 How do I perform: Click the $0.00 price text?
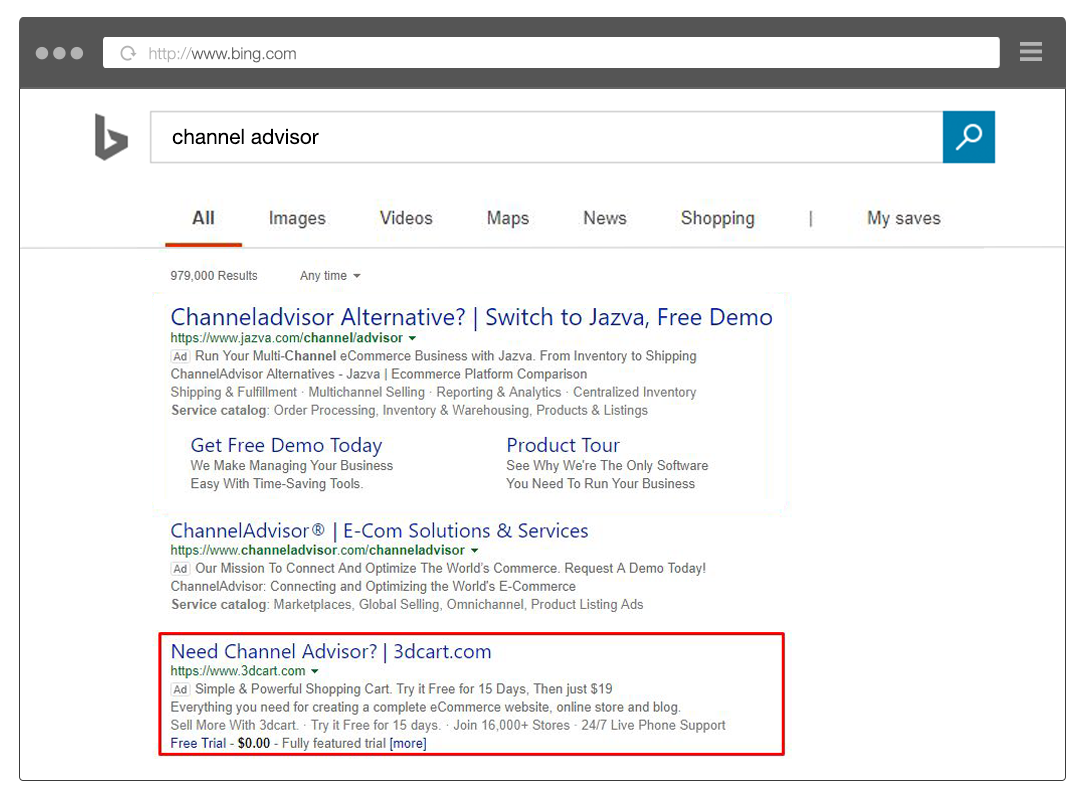[253, 743]
